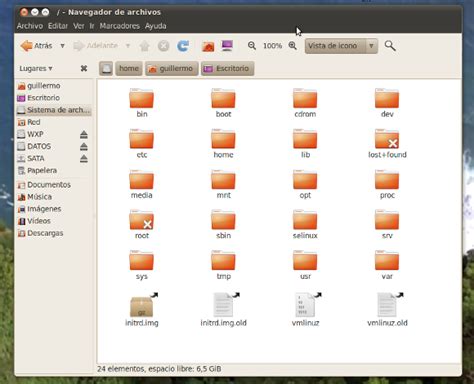This screenshot has width=474, height=384.
Task: Open the Marcadores menu
Action: [120, 26]
